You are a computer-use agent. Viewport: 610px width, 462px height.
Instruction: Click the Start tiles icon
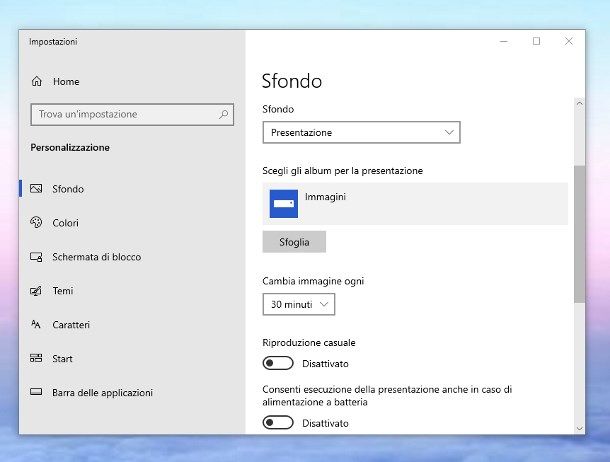36,358
